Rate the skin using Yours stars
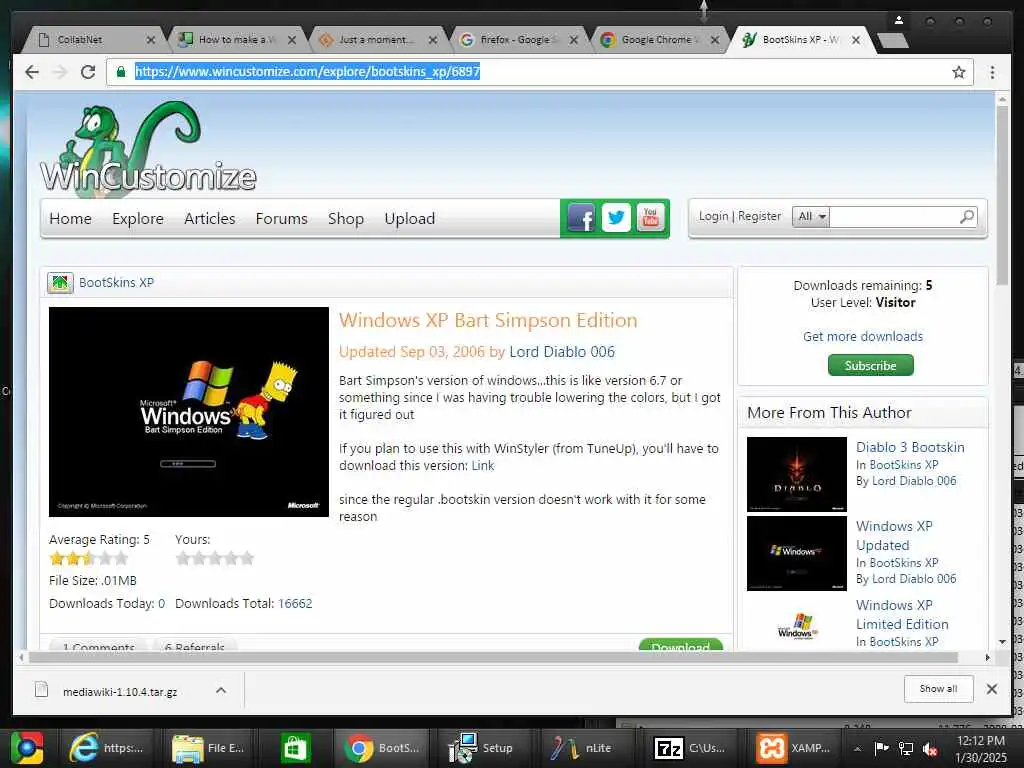The height and width of the screenshot is (768, 1024). pos(215,558)
